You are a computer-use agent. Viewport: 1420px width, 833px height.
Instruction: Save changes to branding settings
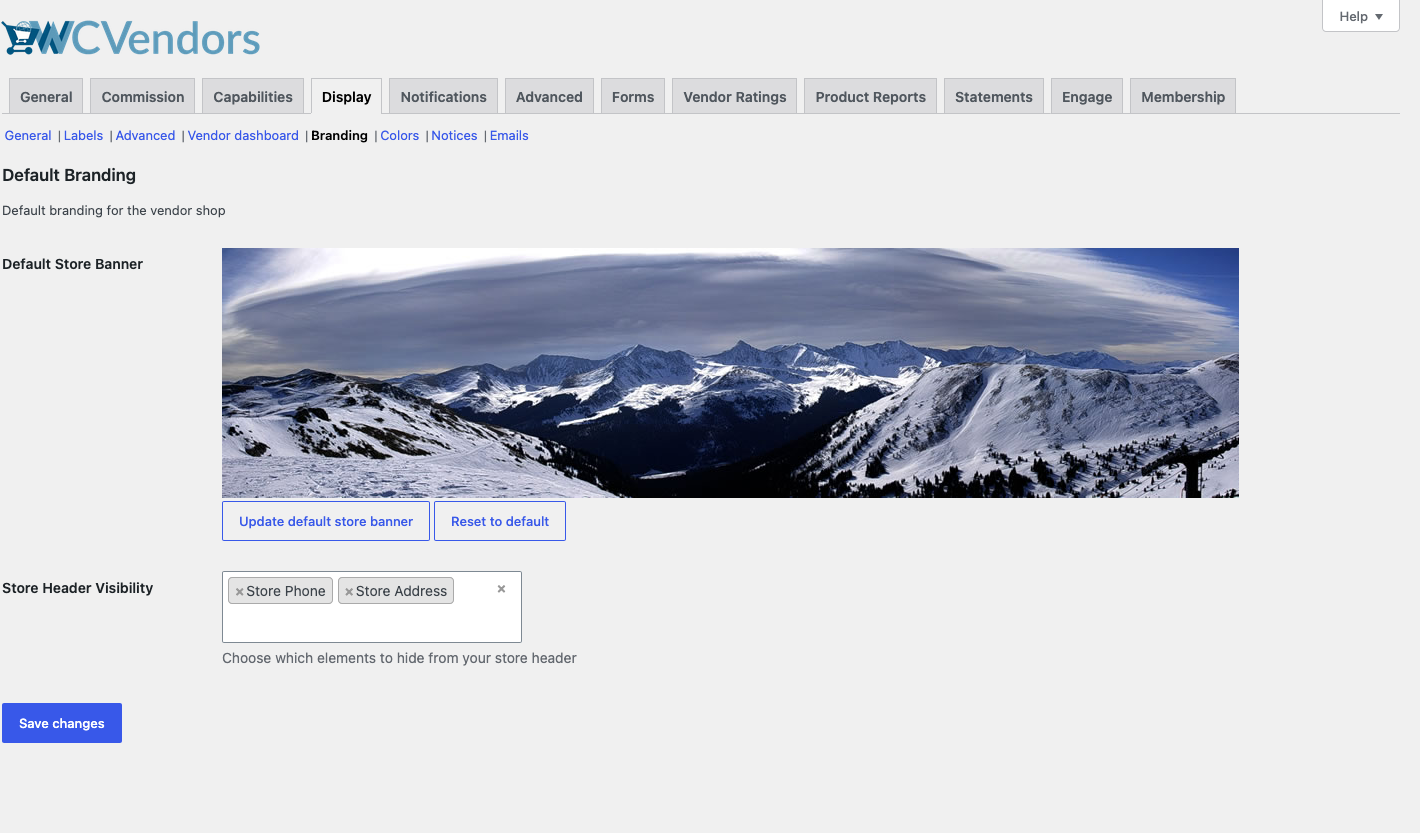tap(62, 723)
